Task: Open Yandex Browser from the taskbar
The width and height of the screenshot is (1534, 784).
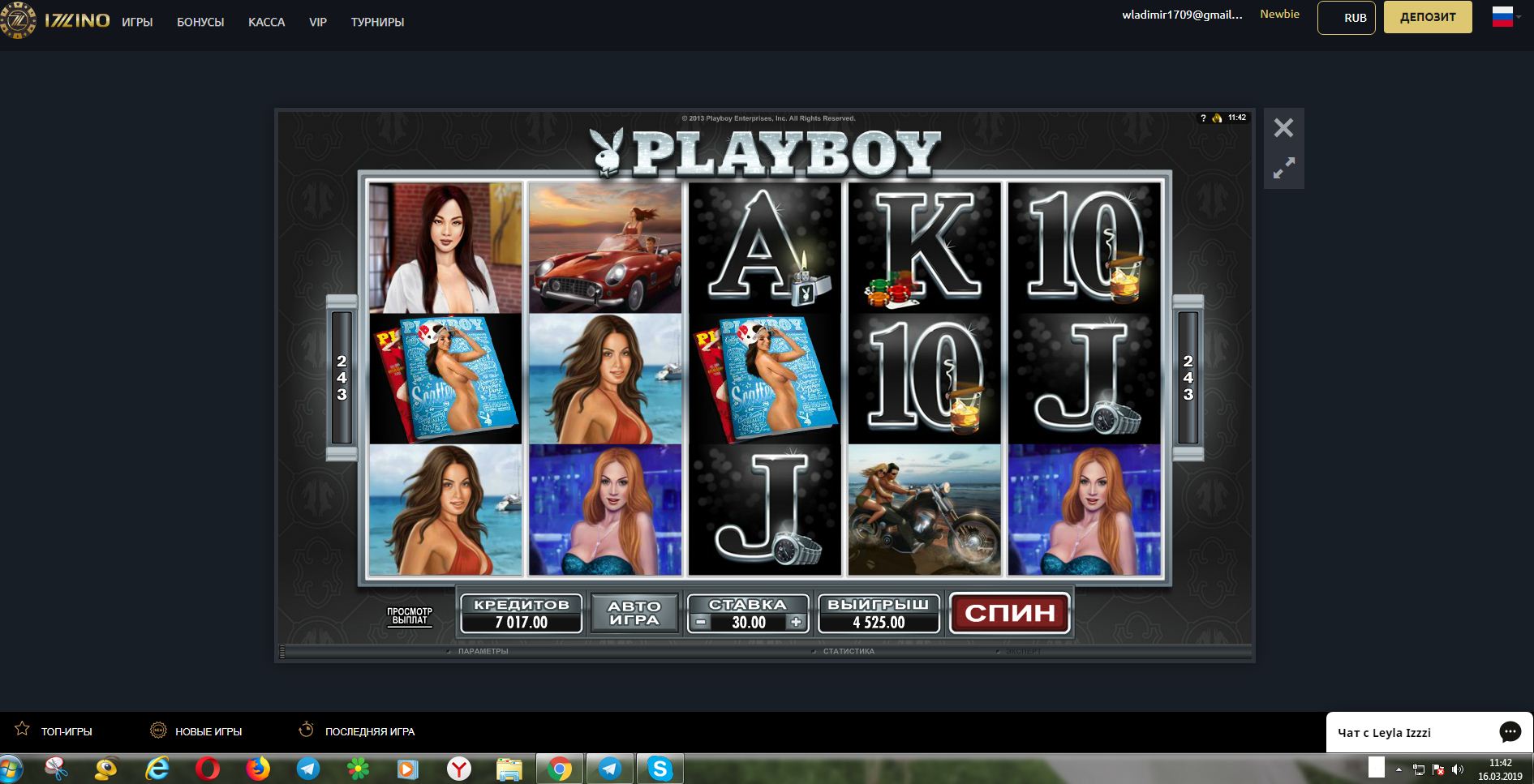Action: [x=459, y=768]
